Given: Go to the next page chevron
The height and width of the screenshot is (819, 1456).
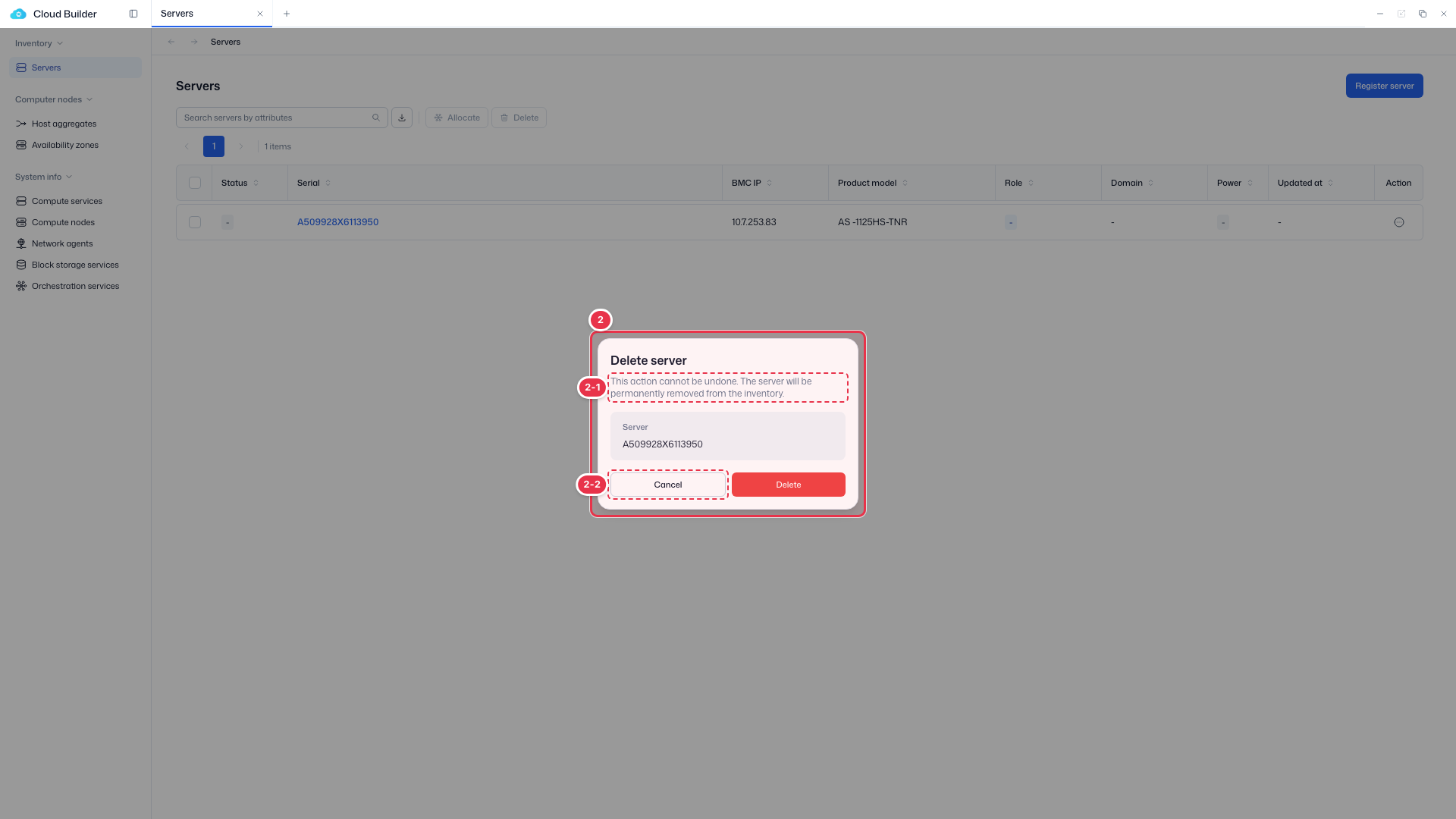Looking at the screenshot, I should (x=241, y=146).
